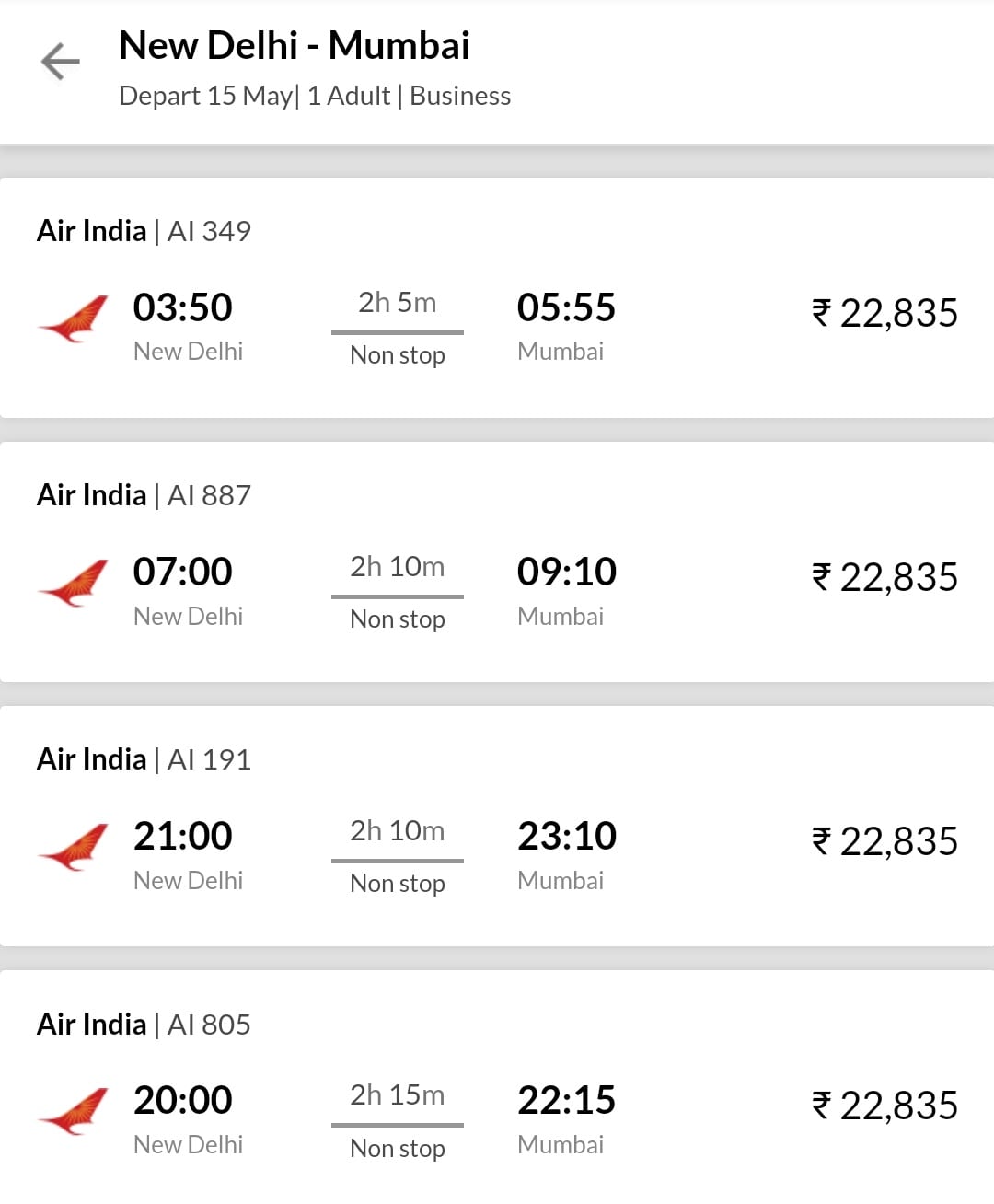Tap the 2h 10m duration of 21:00 flight
Viewport: 994px width, 1204px height.
[398, 831]
